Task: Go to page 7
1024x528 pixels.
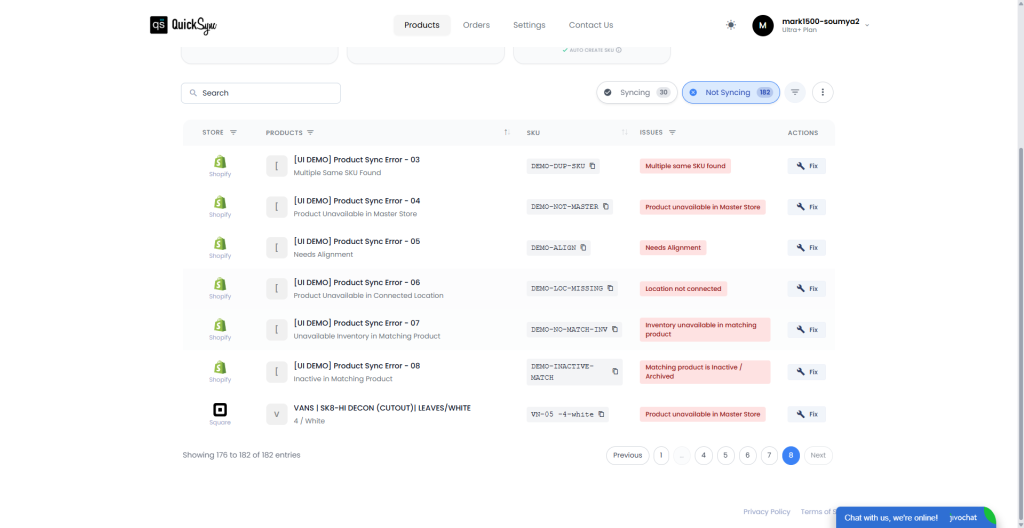Action: (x=769, y=455)
